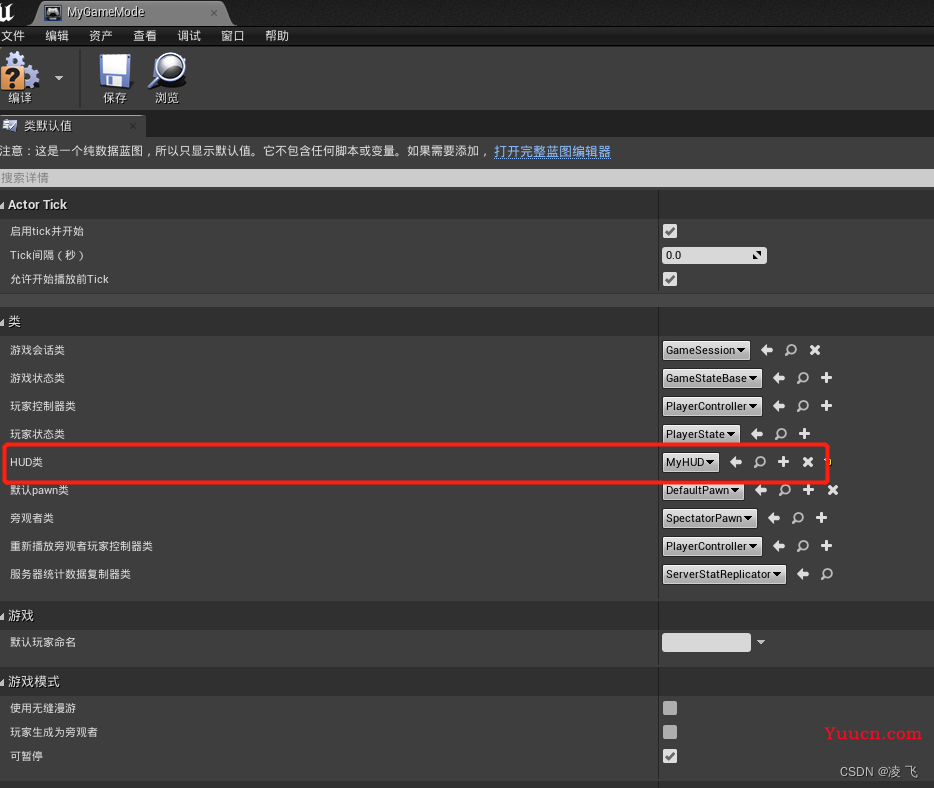This screenshot has width=934, height=788.
Task: Open the SpectatorPawn class dropdown
Action: (709, 518)
